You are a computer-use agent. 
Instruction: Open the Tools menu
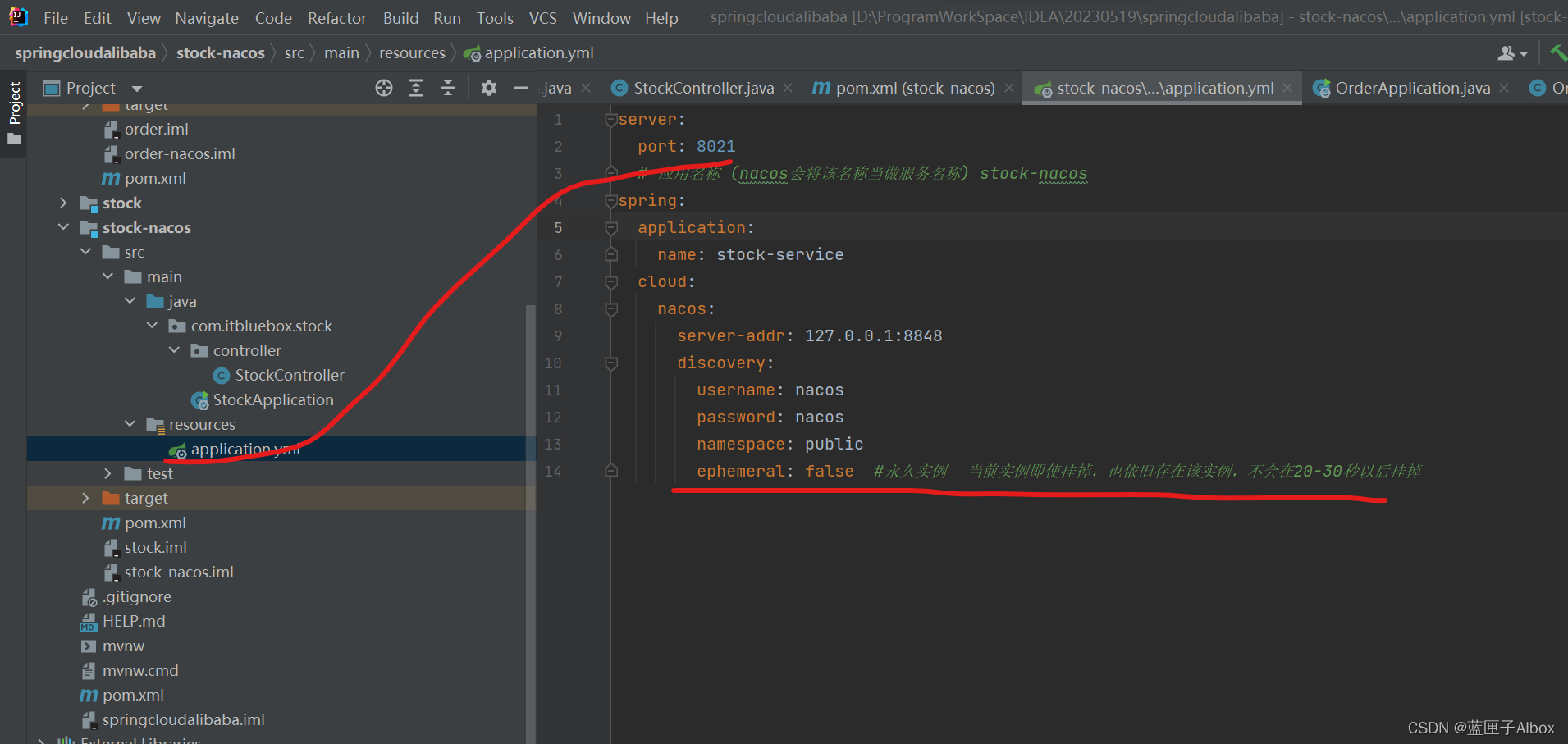coord(495,18)
